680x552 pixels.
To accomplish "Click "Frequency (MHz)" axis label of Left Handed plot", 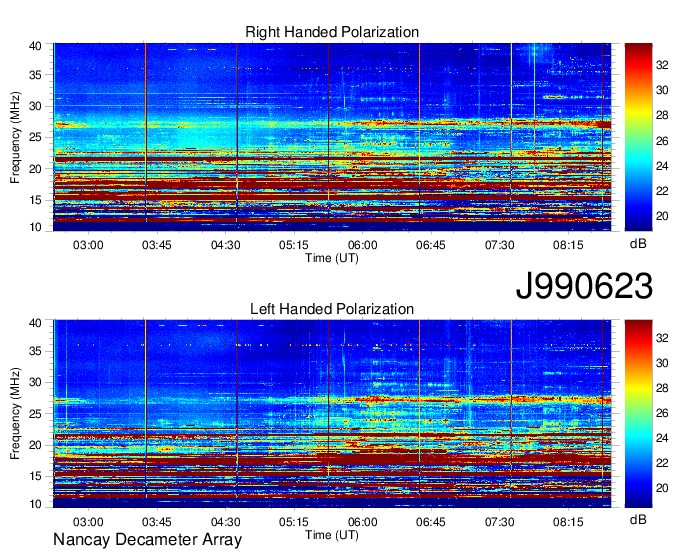I will [15, 414].
